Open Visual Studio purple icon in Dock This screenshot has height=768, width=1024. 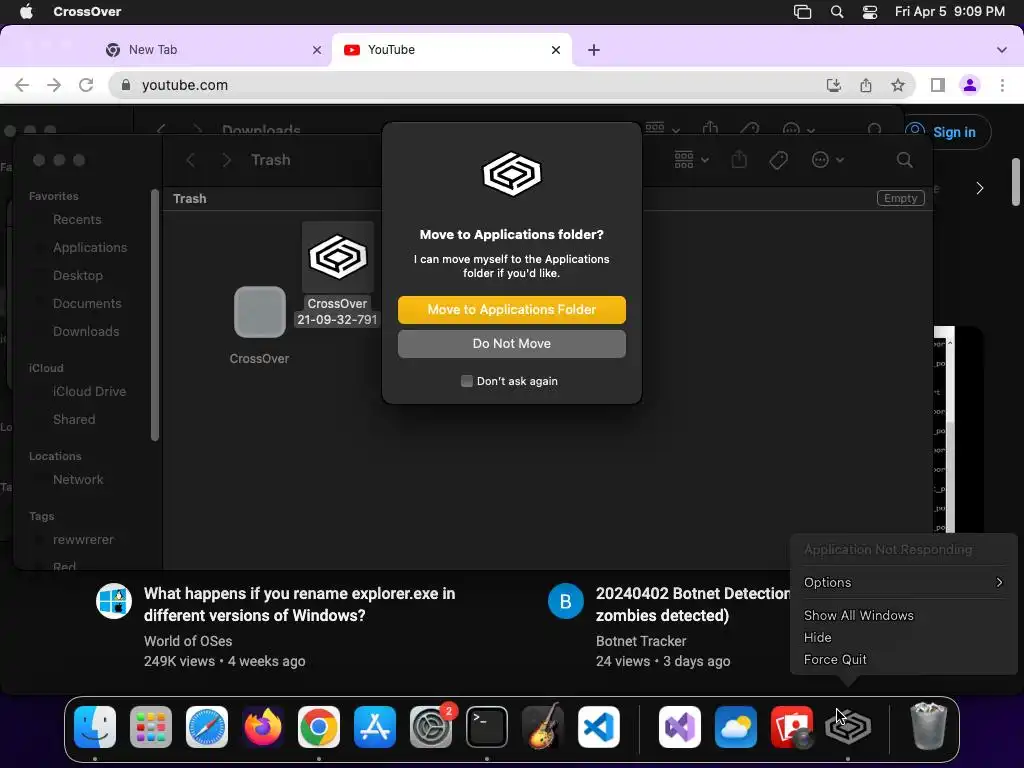[x=680, y=727]
